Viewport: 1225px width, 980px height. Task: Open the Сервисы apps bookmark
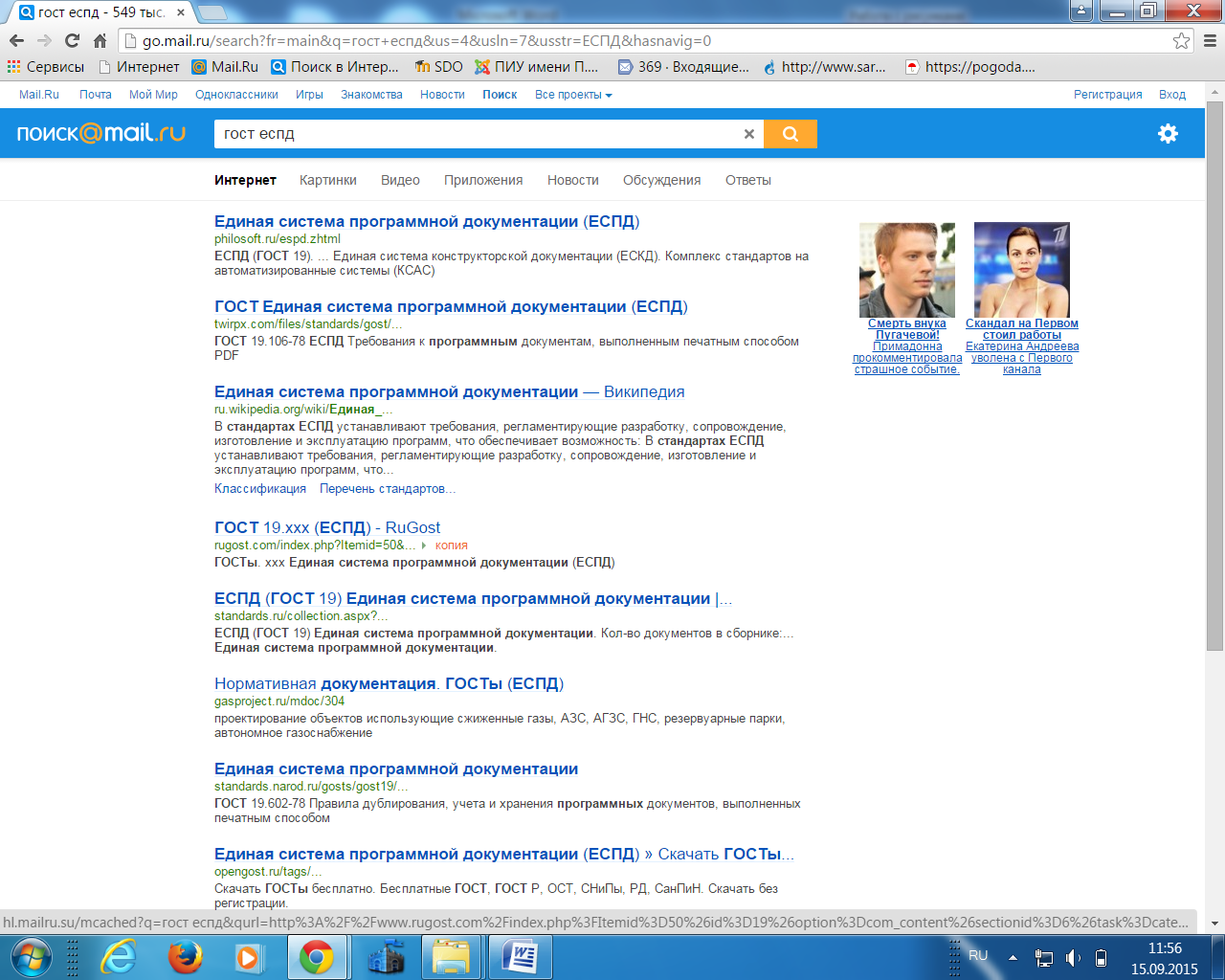coord(46,67)
